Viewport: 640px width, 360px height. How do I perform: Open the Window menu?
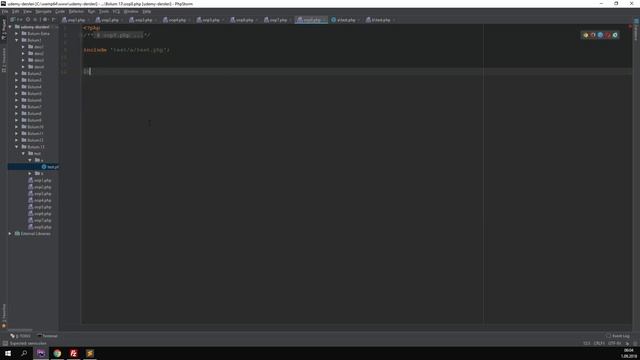[x=131, y=11]
